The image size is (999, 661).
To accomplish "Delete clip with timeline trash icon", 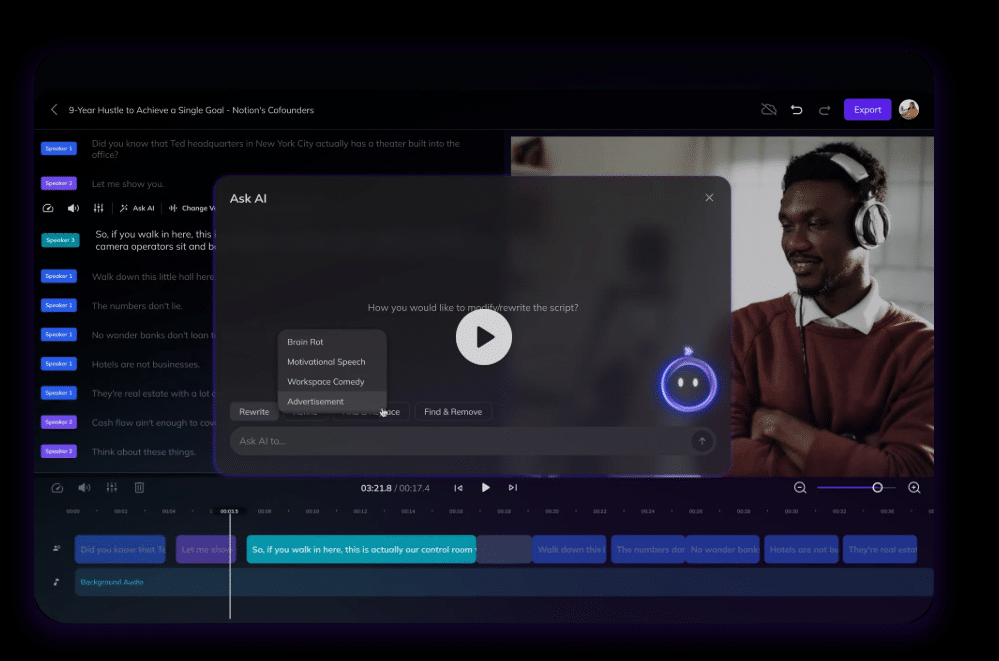I will (x=139, y=488).
